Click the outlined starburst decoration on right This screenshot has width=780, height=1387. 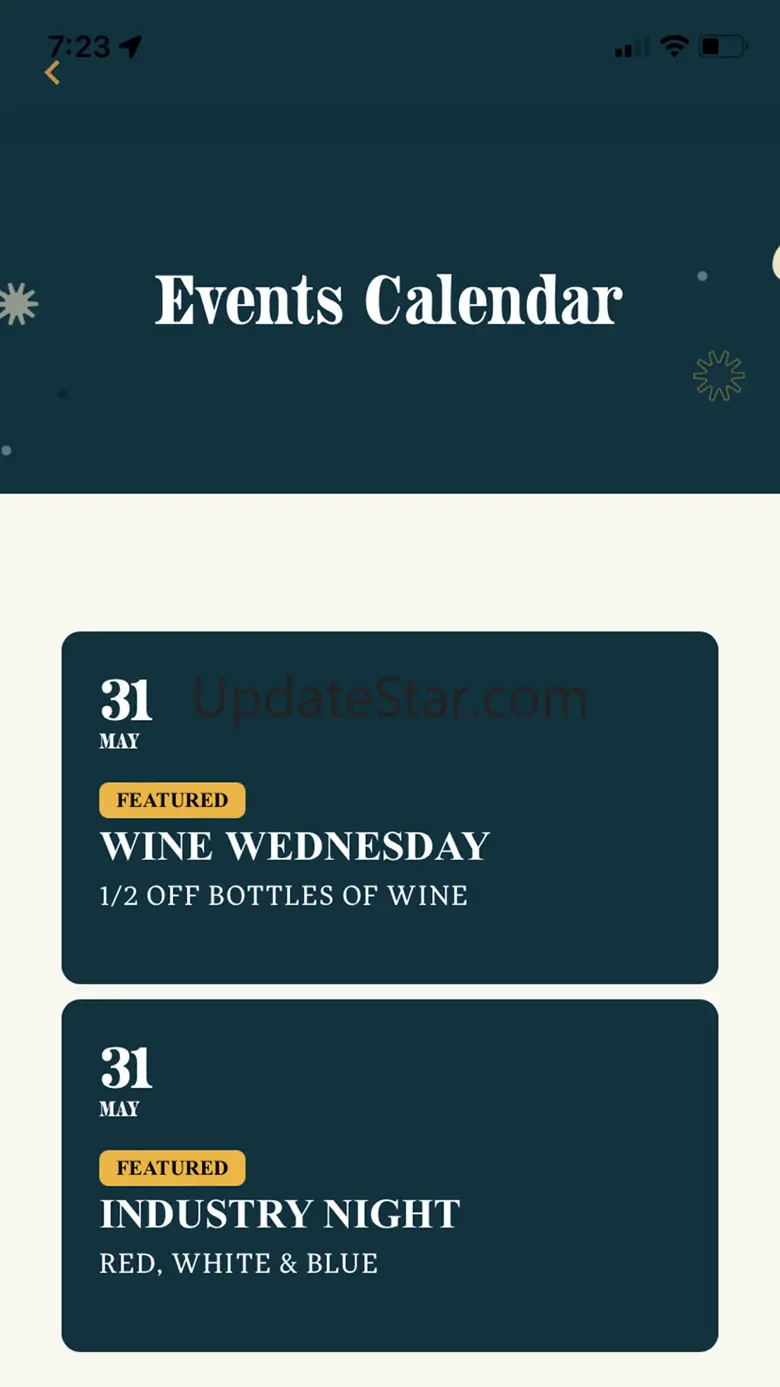(719, 376)
